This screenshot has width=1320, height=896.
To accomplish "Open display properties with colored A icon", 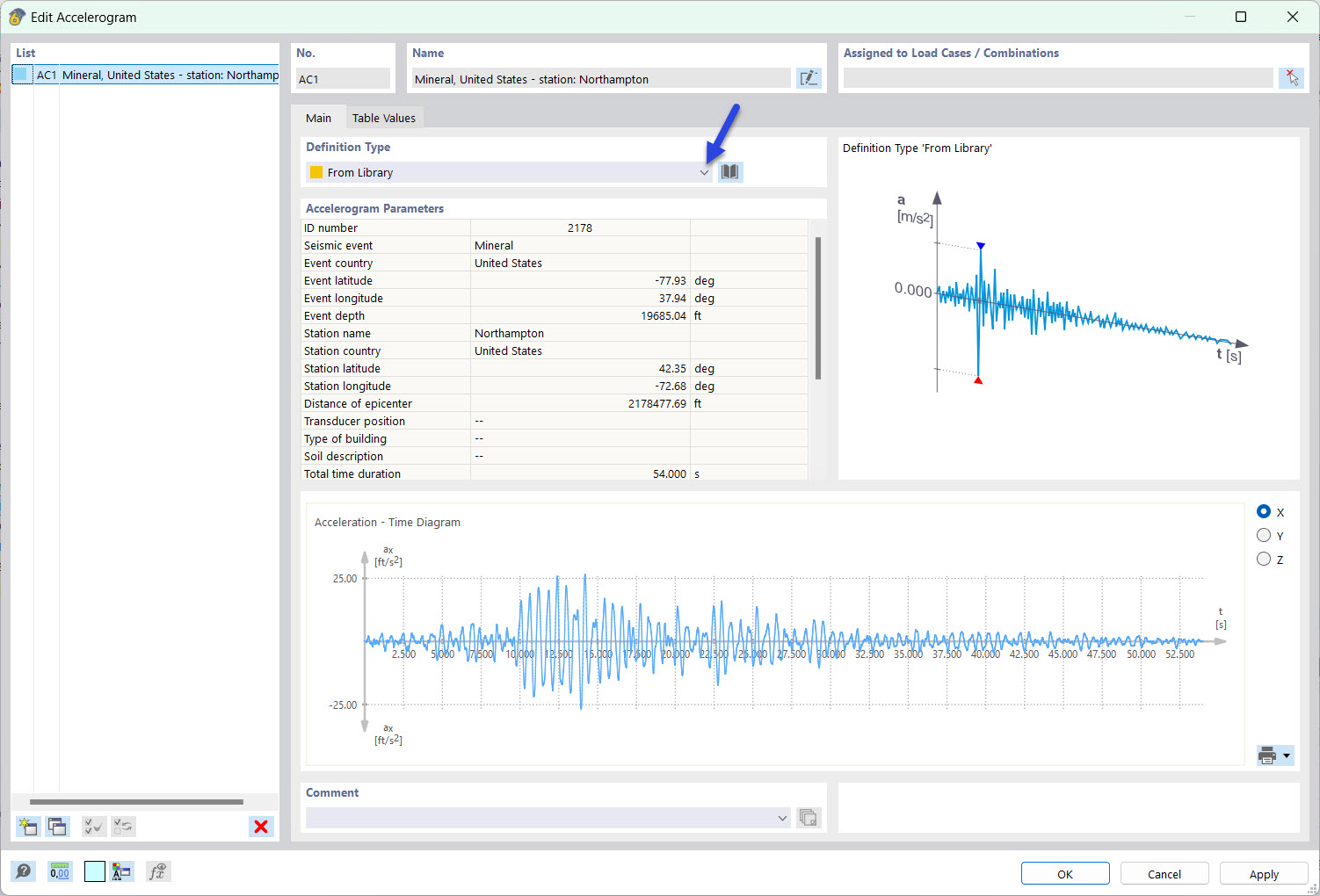I will pos(122,871).
